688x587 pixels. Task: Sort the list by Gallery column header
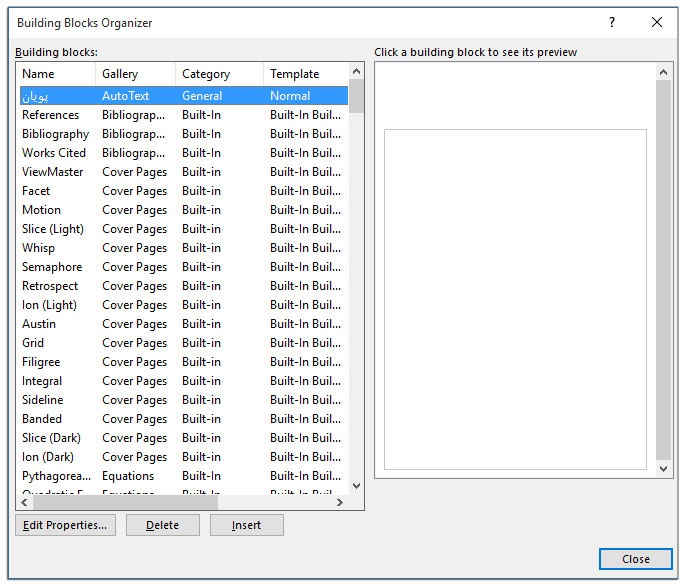(136, 74)
